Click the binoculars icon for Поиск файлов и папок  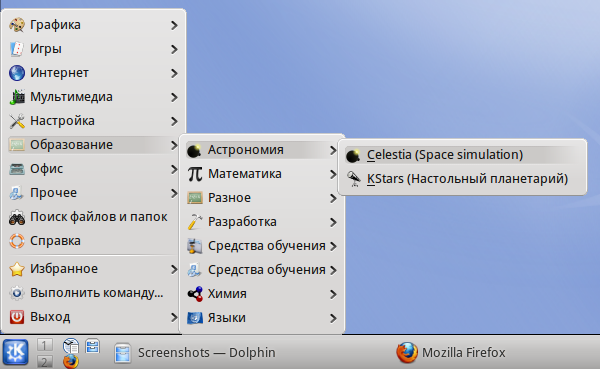(17, 217)
